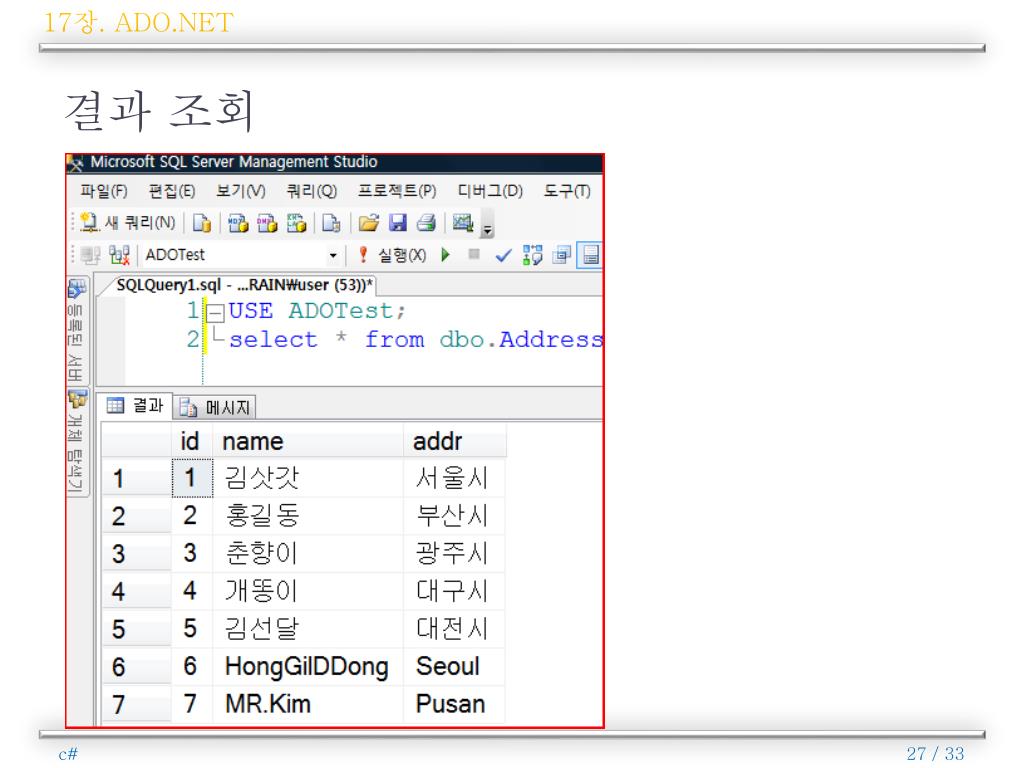Screen dimensions: 1024x768
Task: Click the addr cell 대전시
Action: (455, 629)
